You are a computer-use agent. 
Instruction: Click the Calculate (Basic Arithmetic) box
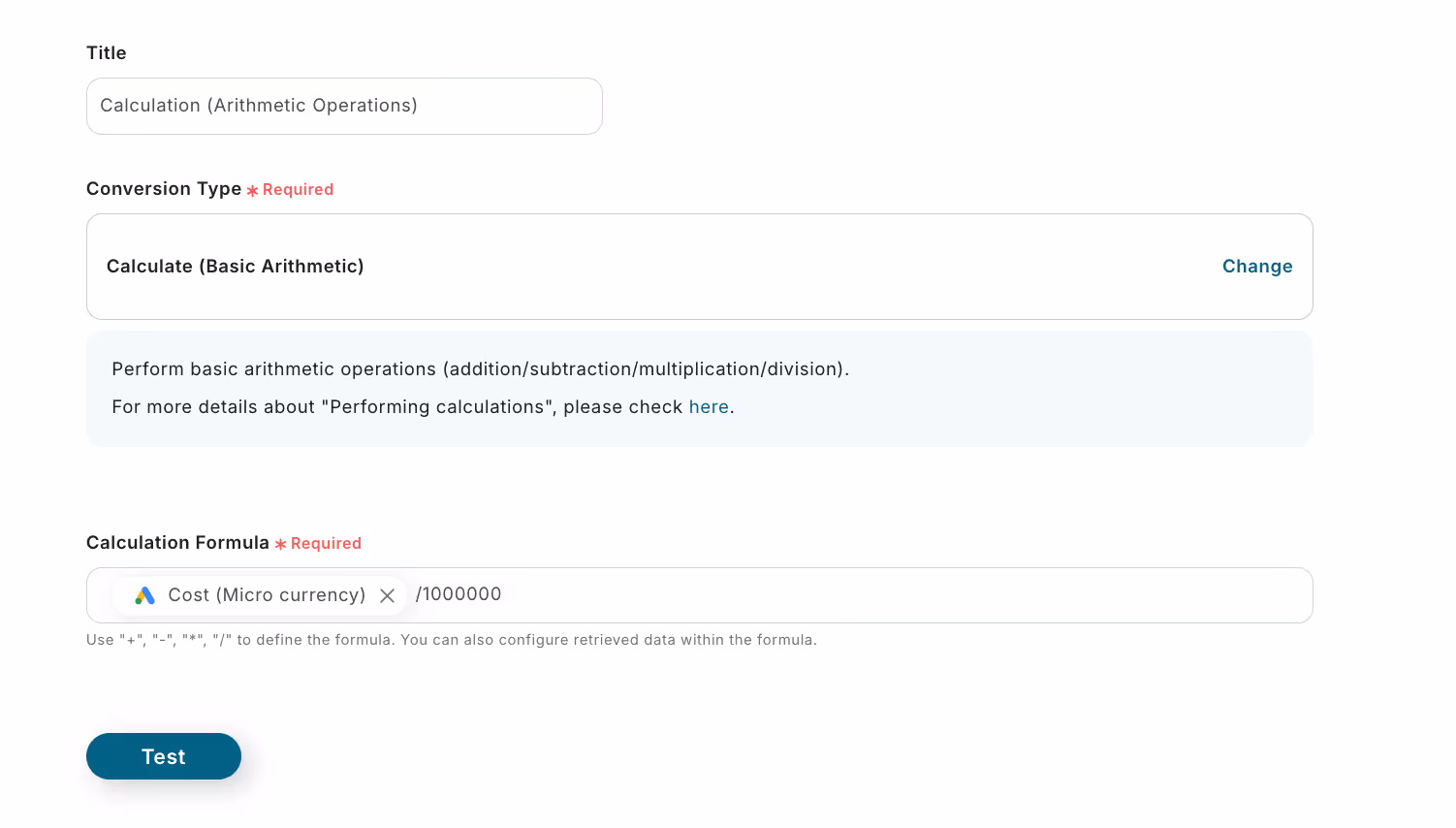(699, 267)
